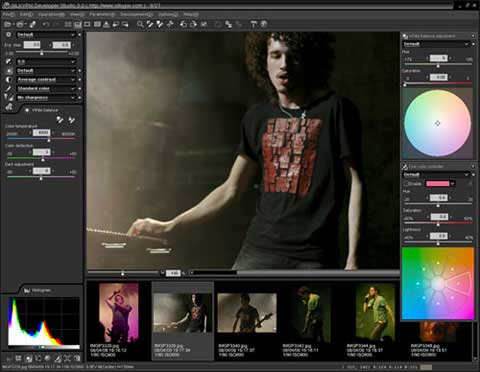Click the hammer tool icon in top toolbar
Image resolution: width=480 pixels, height=372 pixels.
(254, 24)
